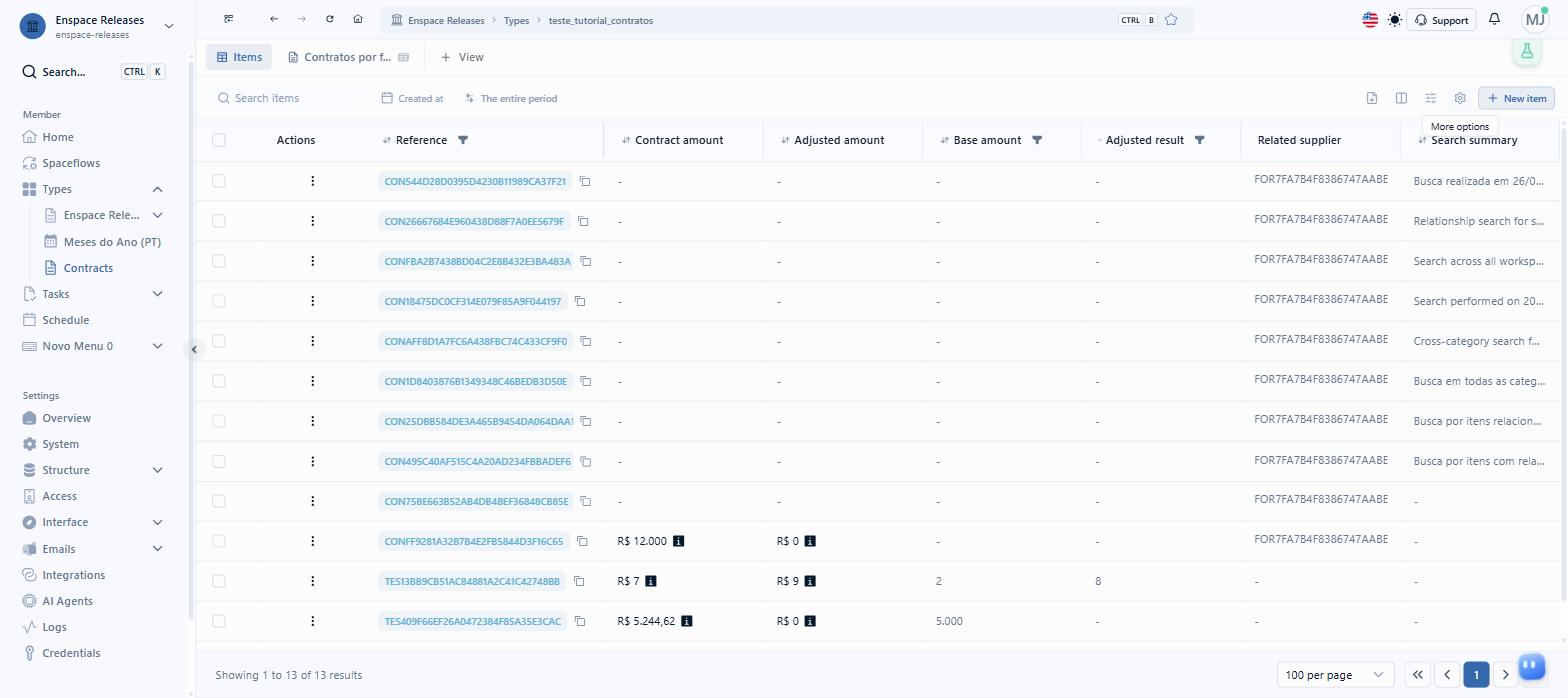
Task: Change language via the US flag icon
Action: click(x=1370, y=20)
